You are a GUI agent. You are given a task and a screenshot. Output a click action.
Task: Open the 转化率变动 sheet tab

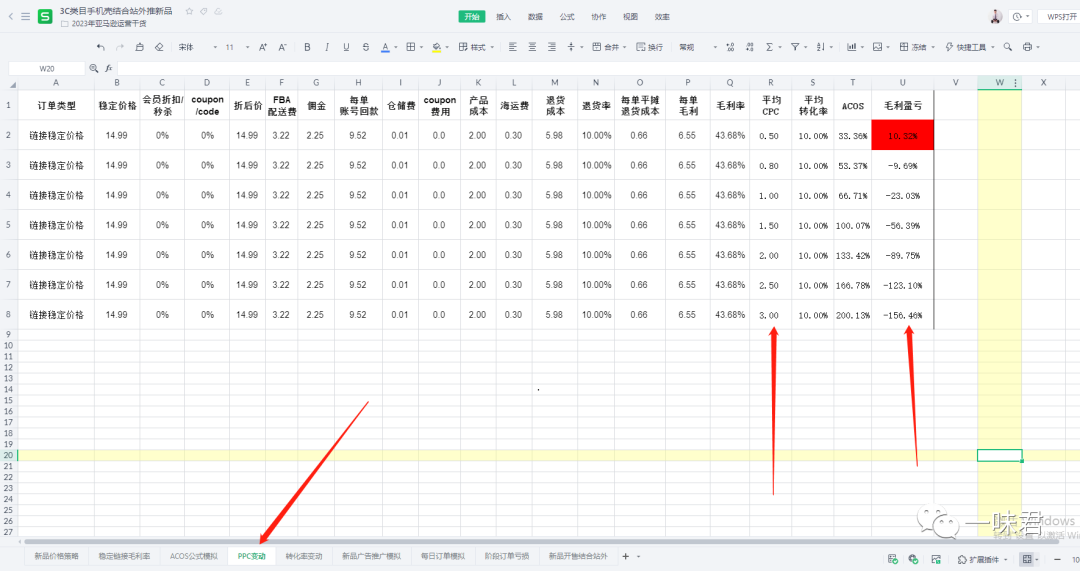[303, 556]
